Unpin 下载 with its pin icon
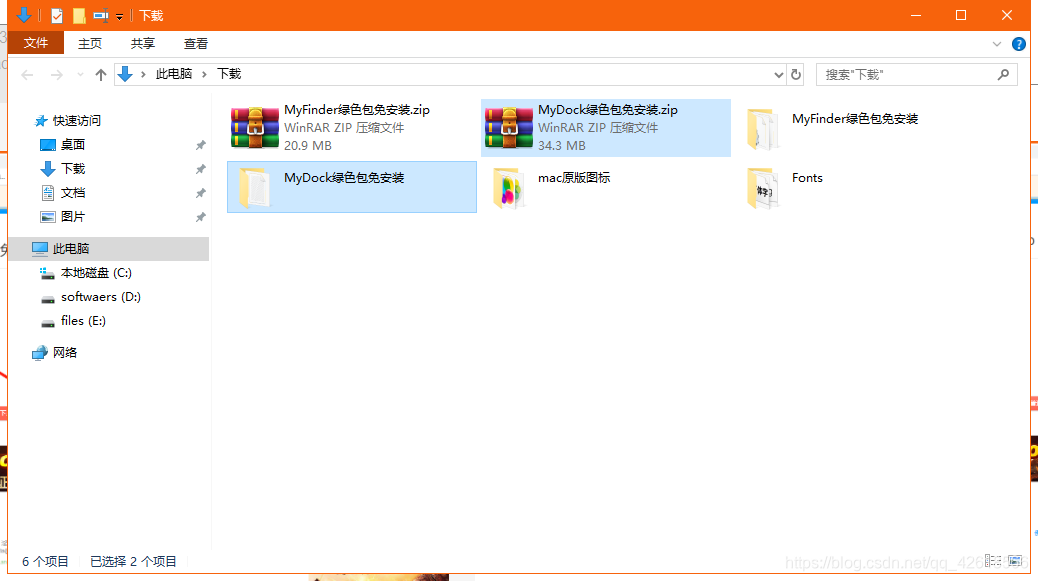Screen dimensions: 1038x581 click(x=201, y=169)
